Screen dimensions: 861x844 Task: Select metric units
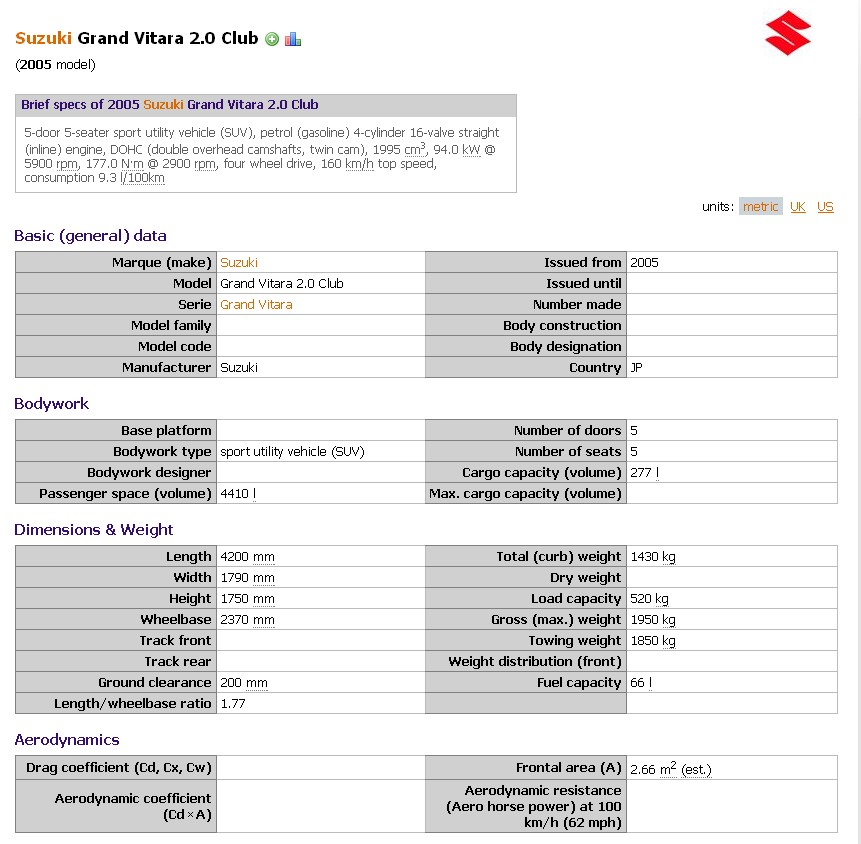pos(761,206)
